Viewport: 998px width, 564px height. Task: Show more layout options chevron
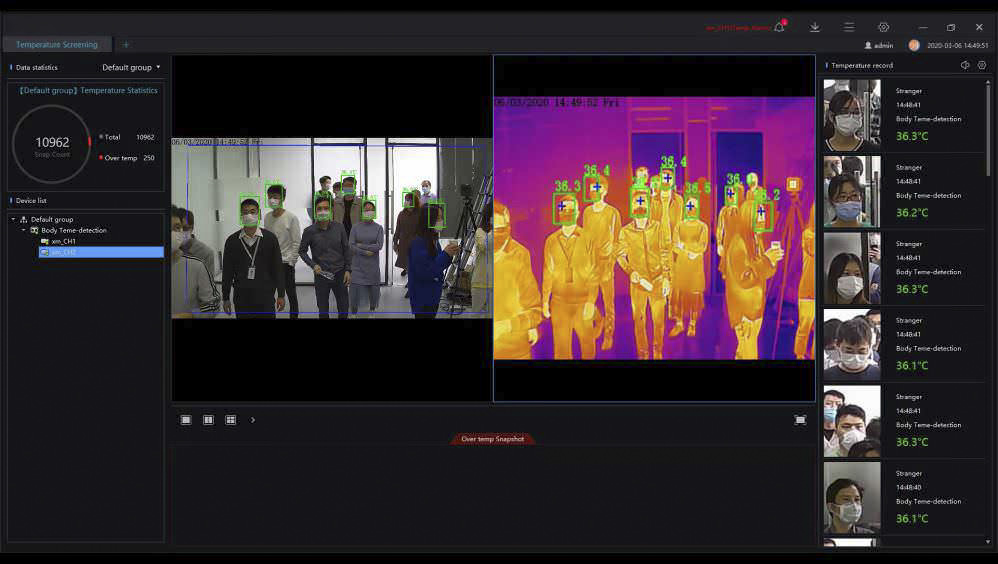tap(253, 420)
